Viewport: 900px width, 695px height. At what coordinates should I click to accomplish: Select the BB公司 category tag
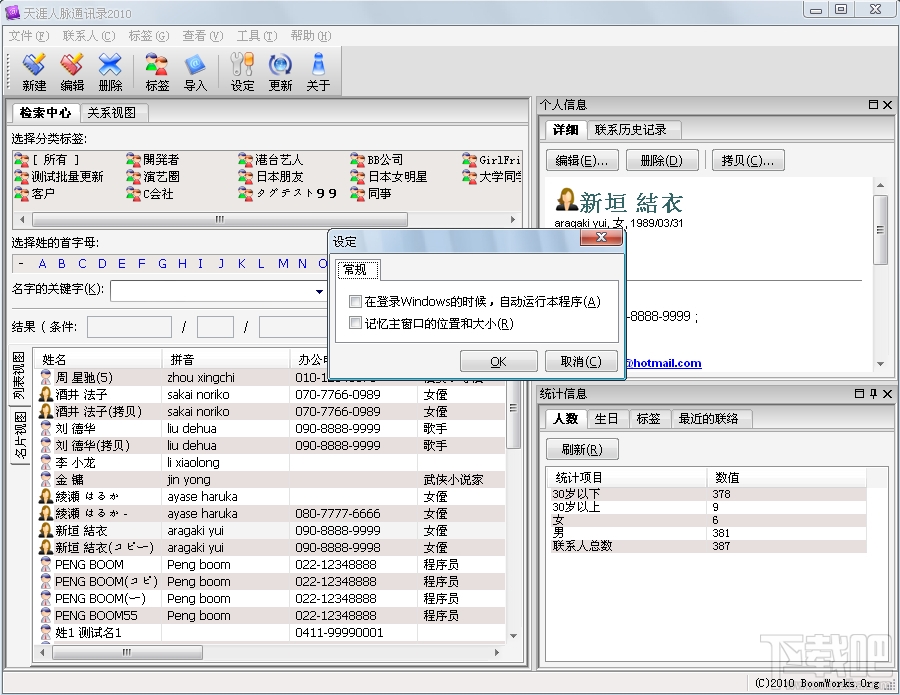pyautogui.click(x=377, y=159)
